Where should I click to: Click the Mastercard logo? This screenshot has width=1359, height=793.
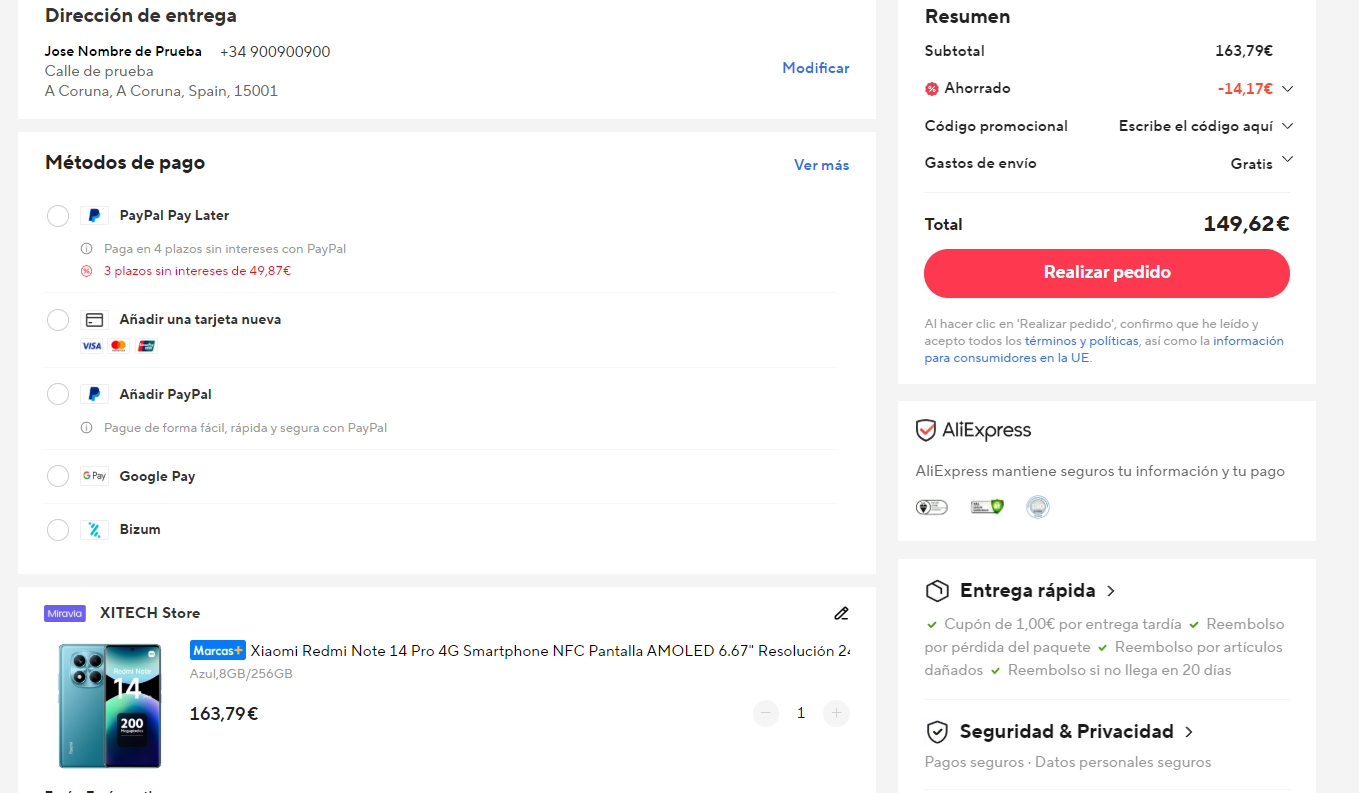[119, 346]
